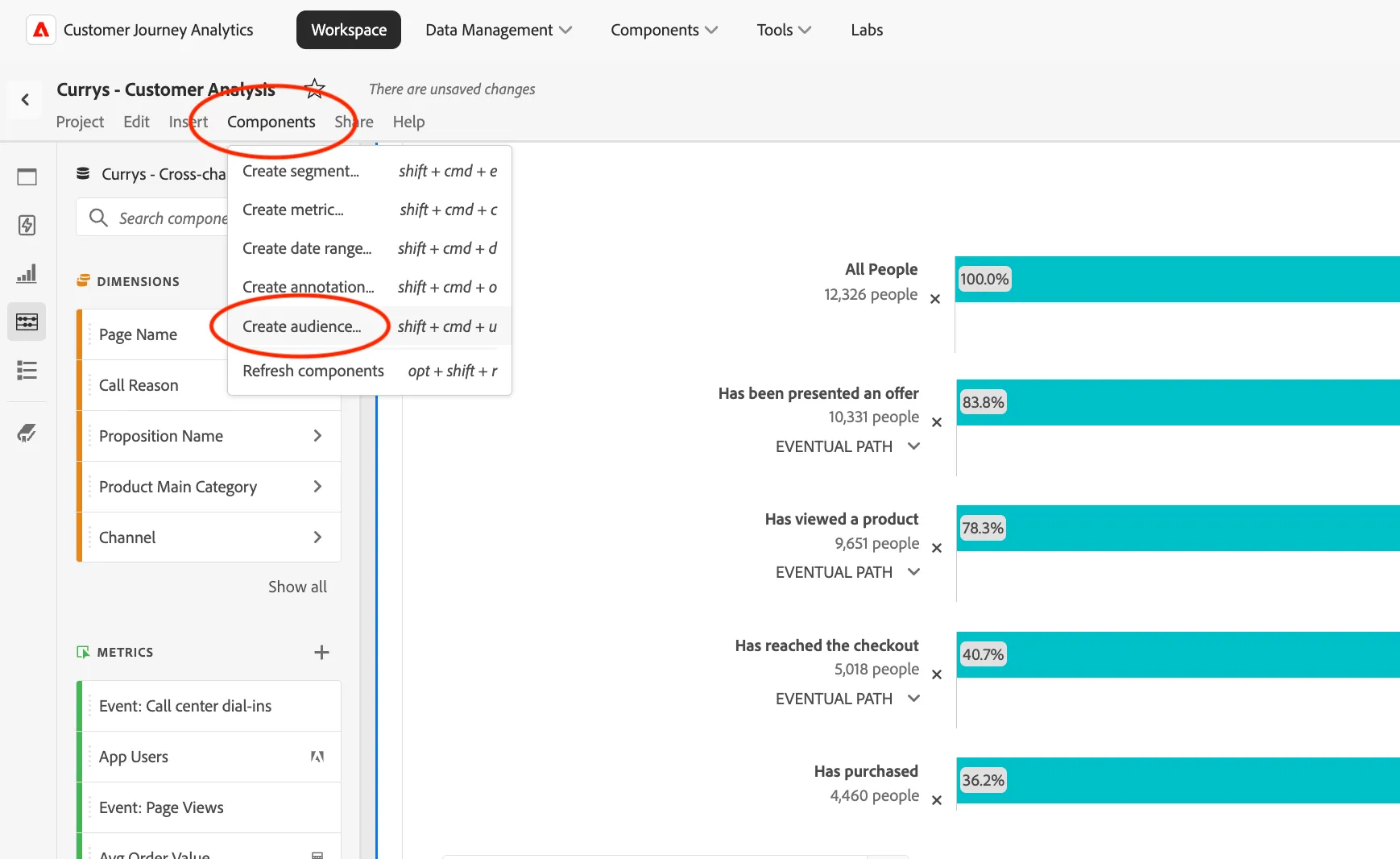Choose Create segment... menu entry
This screenshot has height=859, width=1400.
[x=370, y=171]
